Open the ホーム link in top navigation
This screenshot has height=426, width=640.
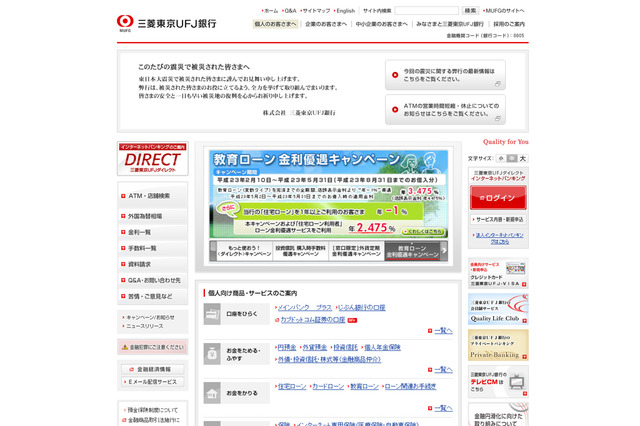click(x=271, y=11)
